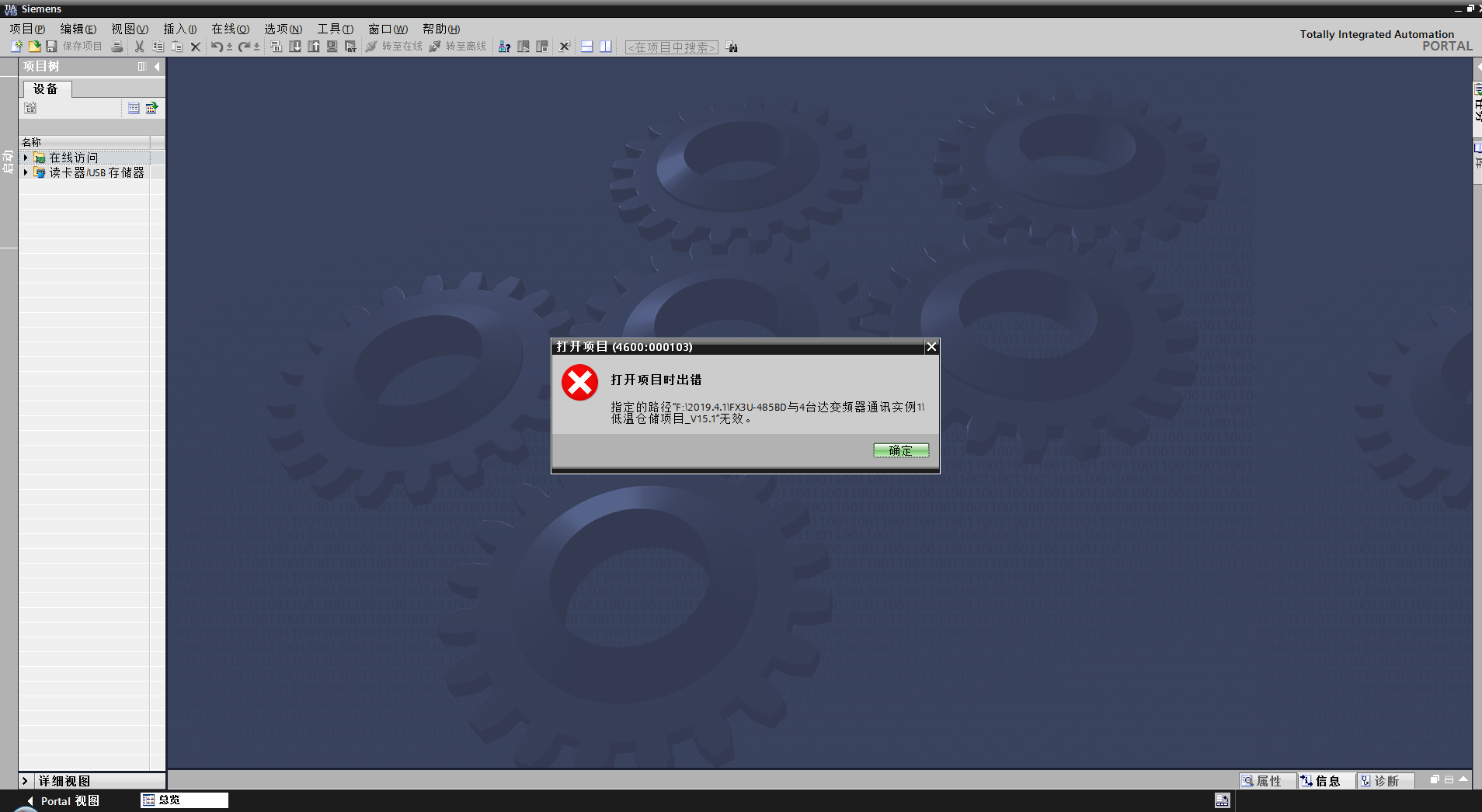Screen dimensions: 1482x812
Task: Expand the inspector window with up arrow
Action: (x=1463, y=779)
